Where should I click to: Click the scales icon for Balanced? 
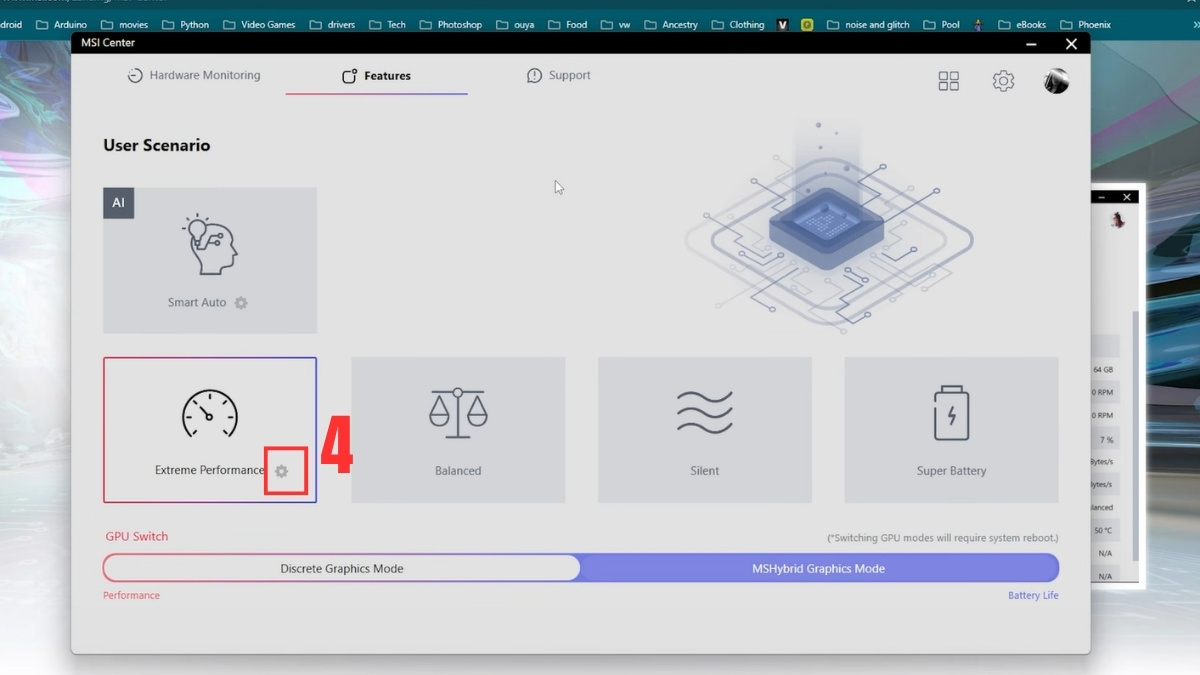pyautogui.click(x=458, y=413)
